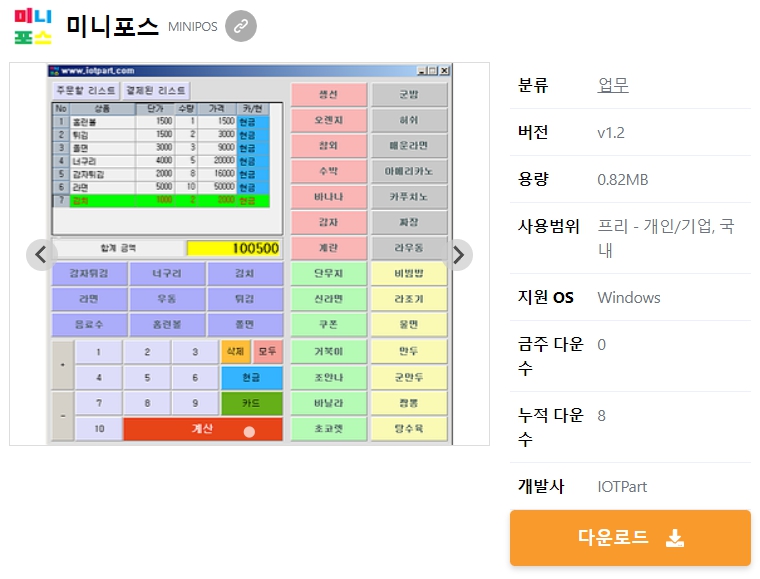This screenshot has width=760, height=579.
Task: Click the orange 다운로드 button
Action: point(630,537)
